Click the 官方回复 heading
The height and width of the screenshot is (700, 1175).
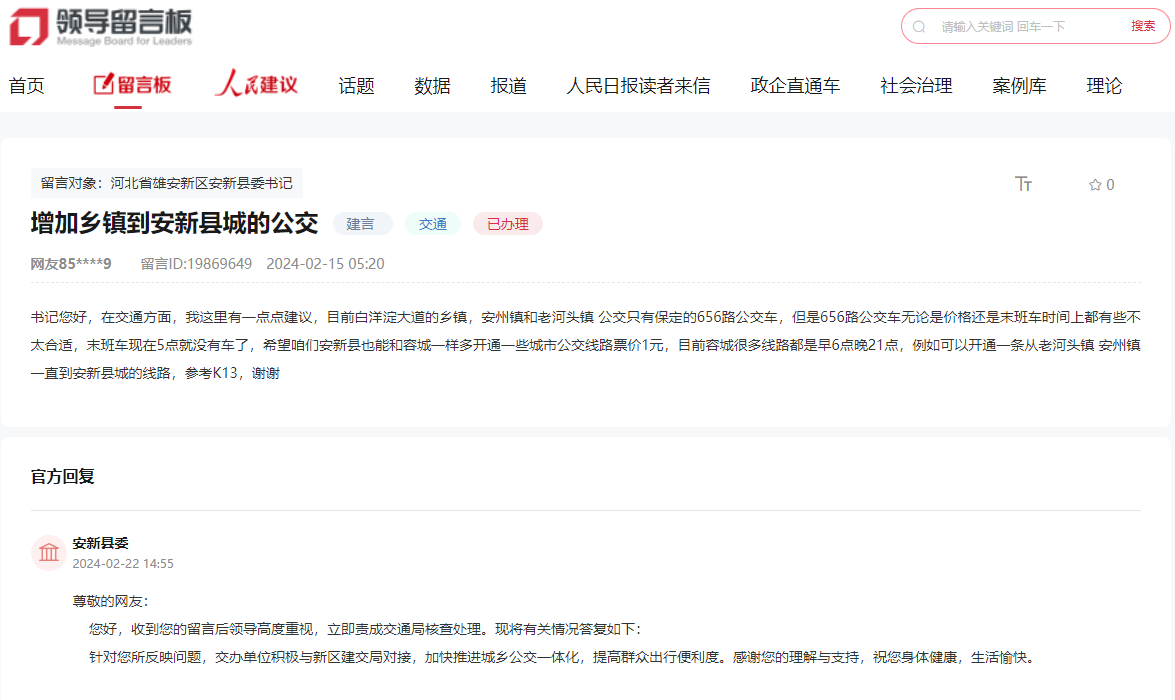(63, 477)
